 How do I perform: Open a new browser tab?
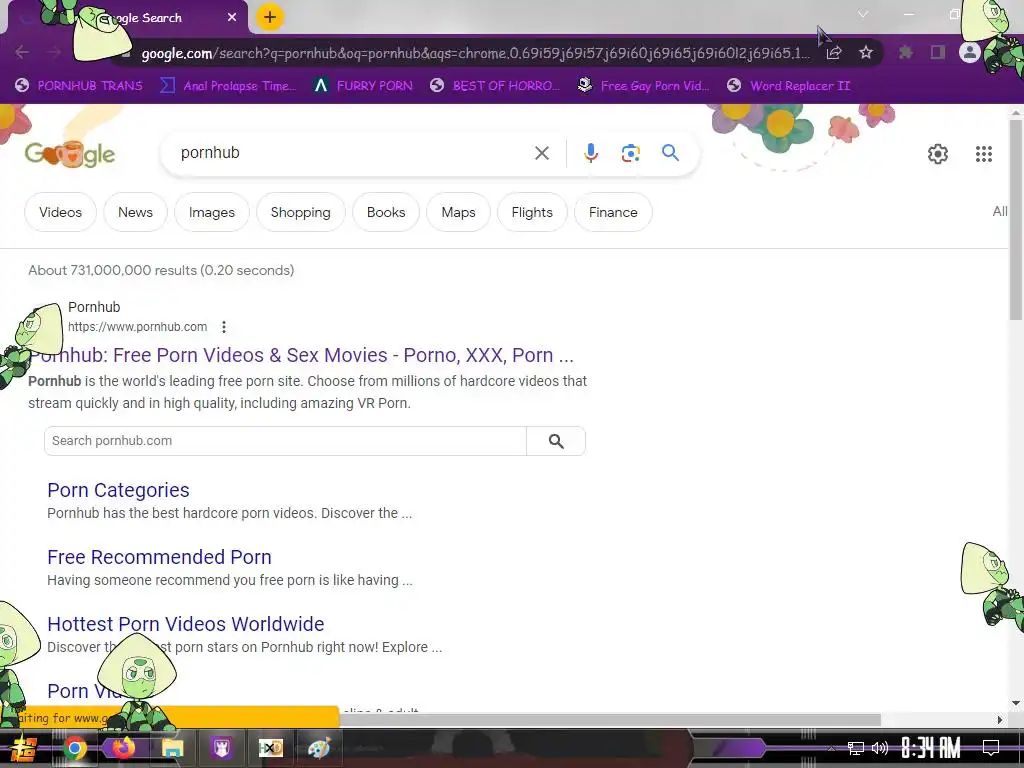270,18
